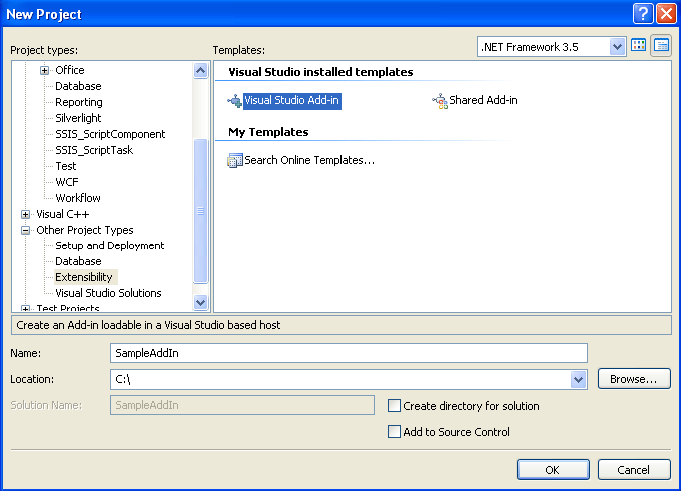Screen dimensions: 681x491
Task: Click the OK button
Action: point(553,470)
